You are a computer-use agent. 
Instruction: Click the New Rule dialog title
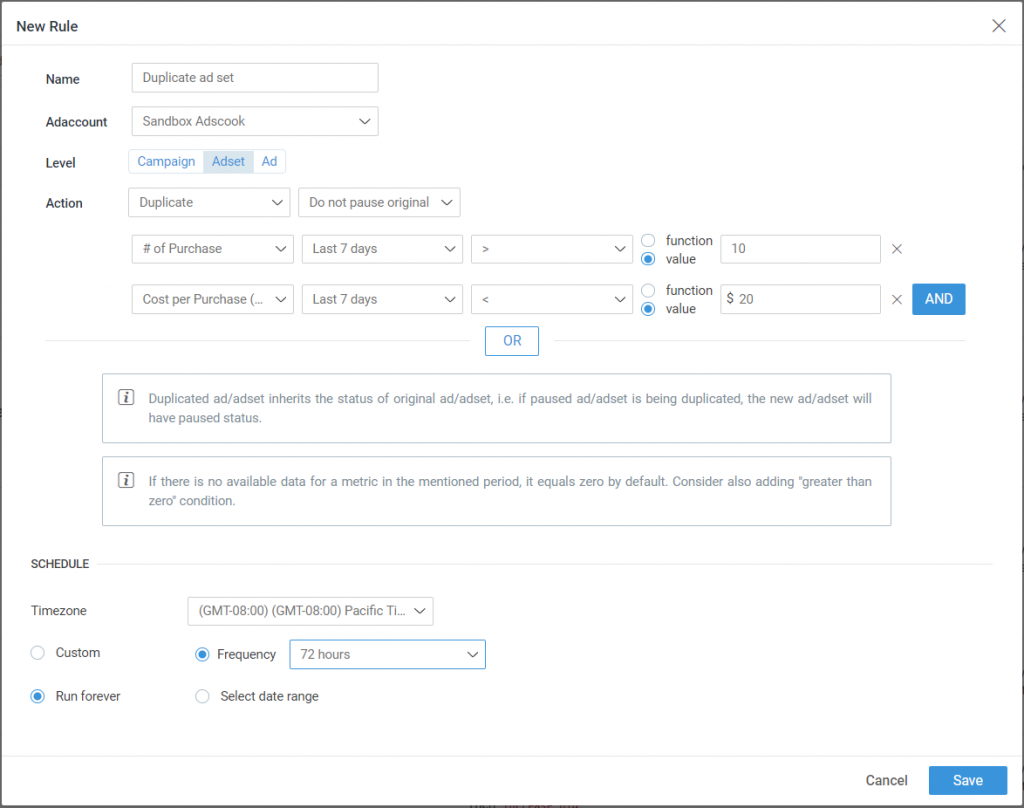click(47, 26)
